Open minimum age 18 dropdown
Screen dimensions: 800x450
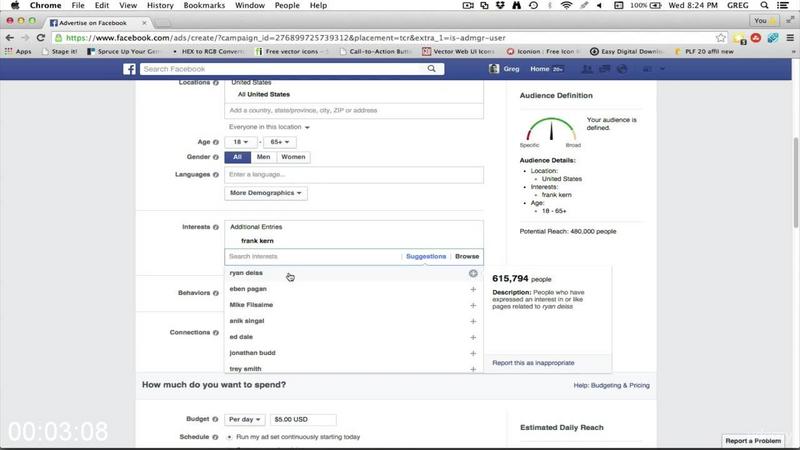(x=240, y=142)
